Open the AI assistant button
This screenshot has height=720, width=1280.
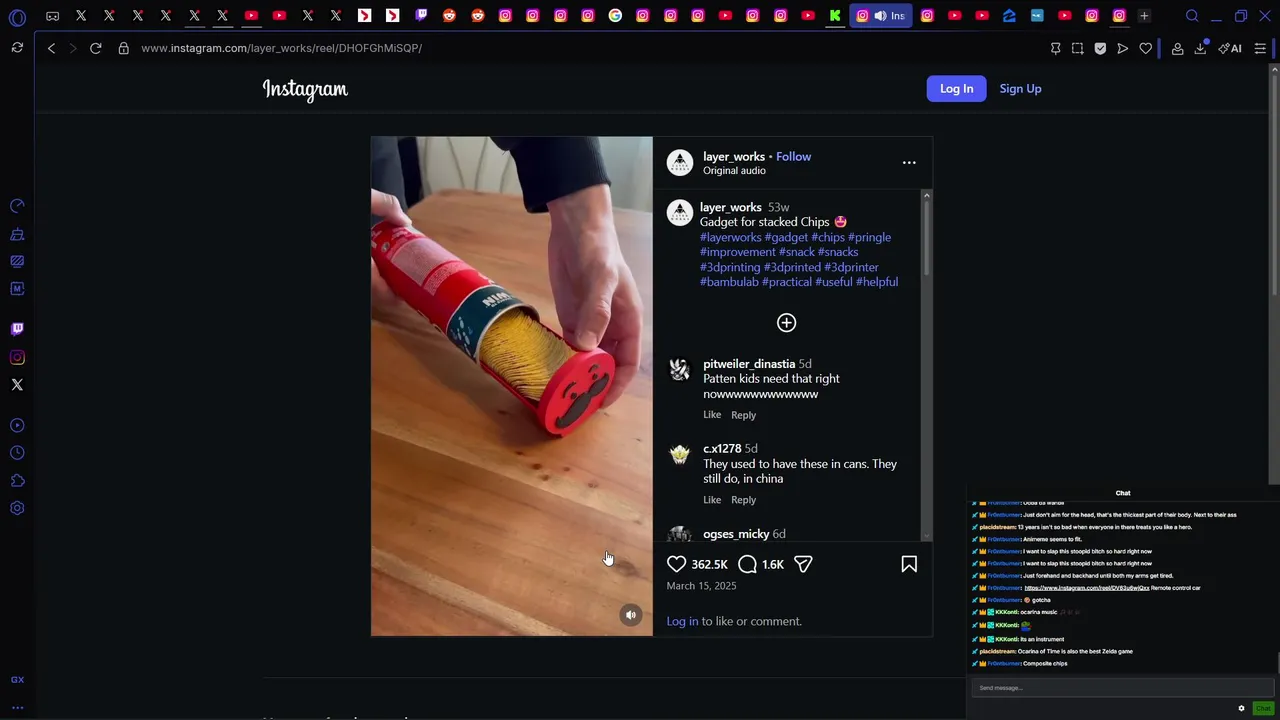pyautogui.click(x=1230, y=48)
